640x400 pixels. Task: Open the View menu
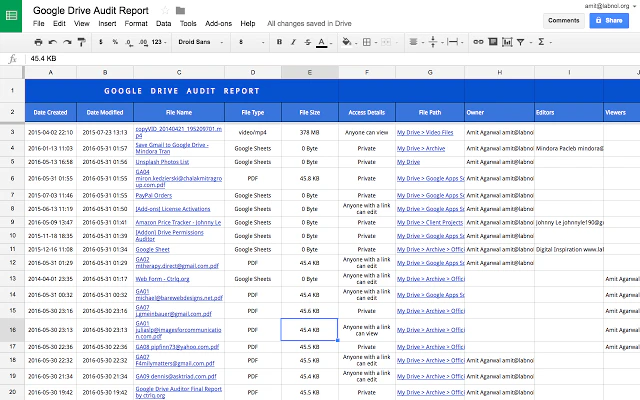click(x=82, y=24)
